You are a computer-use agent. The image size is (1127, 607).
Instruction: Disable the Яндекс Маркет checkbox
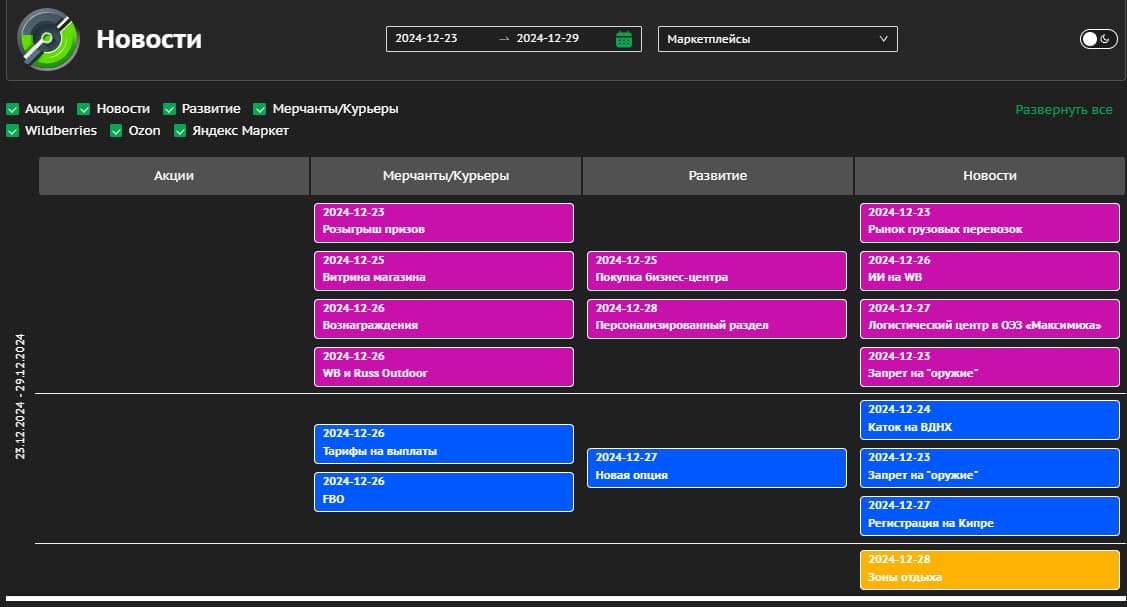click(181, 131)
